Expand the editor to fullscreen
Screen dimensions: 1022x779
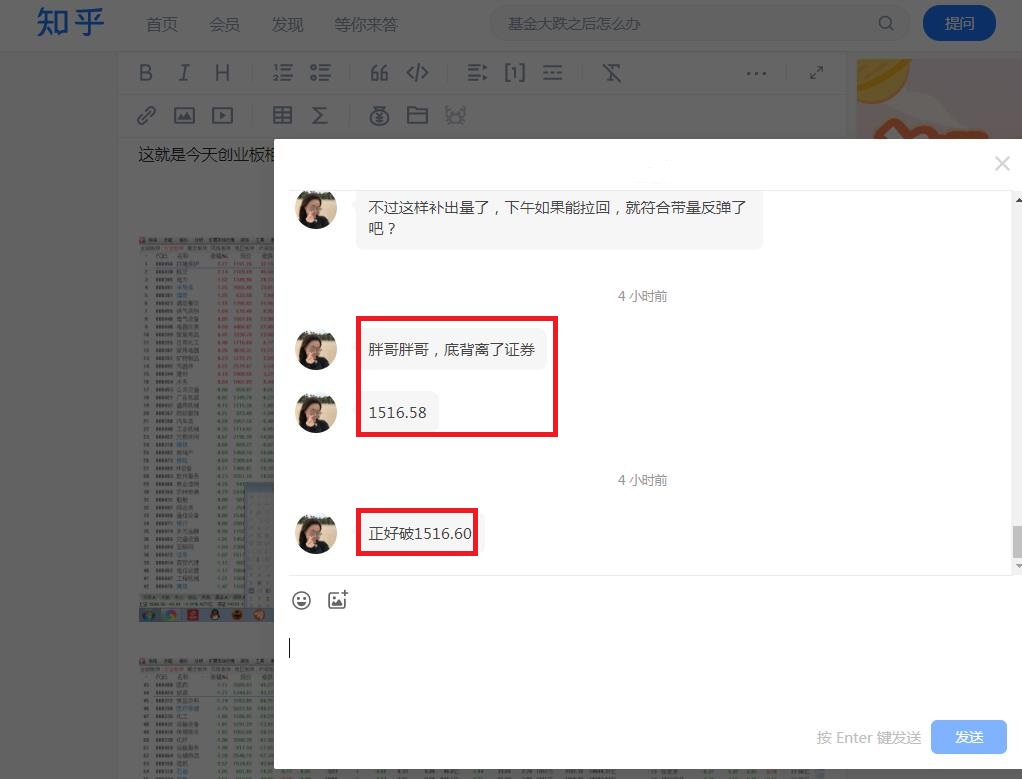click(x=816, y=72)
